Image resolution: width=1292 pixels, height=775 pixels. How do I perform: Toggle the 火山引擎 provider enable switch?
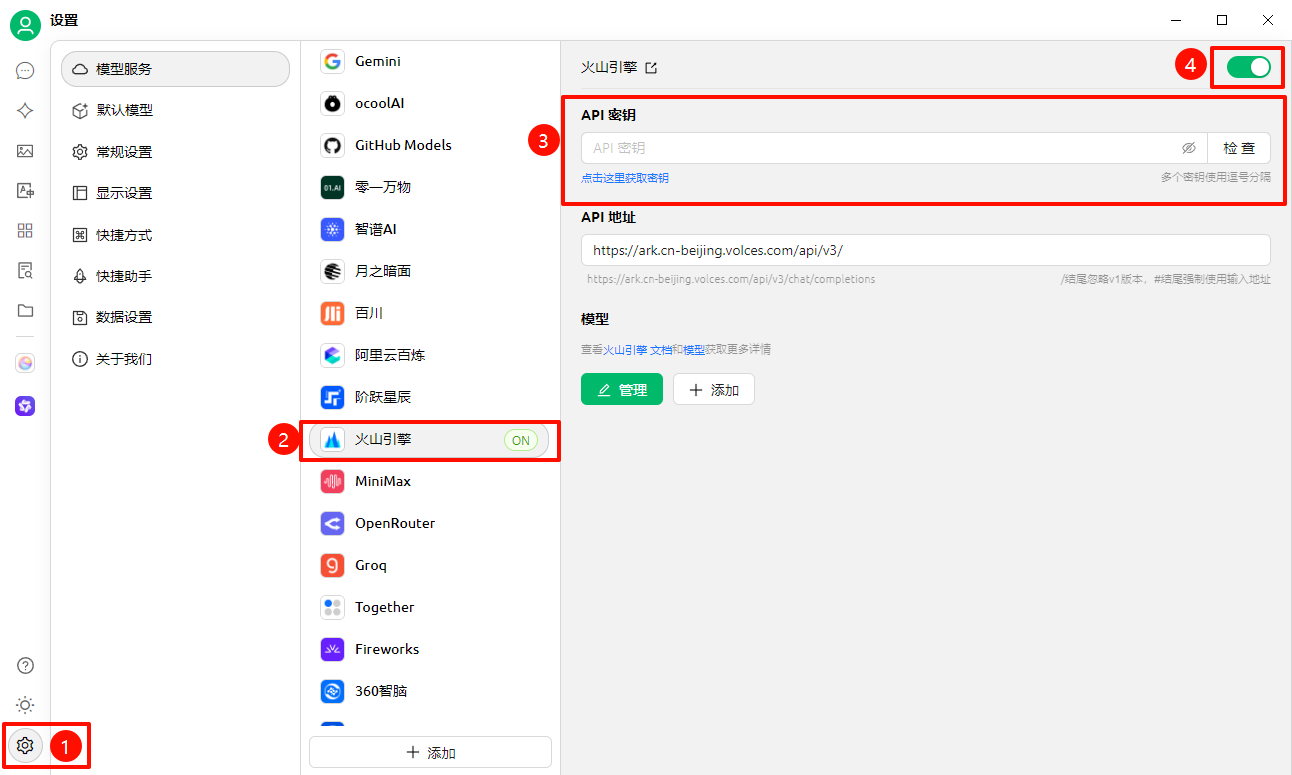pos(1248,67)
